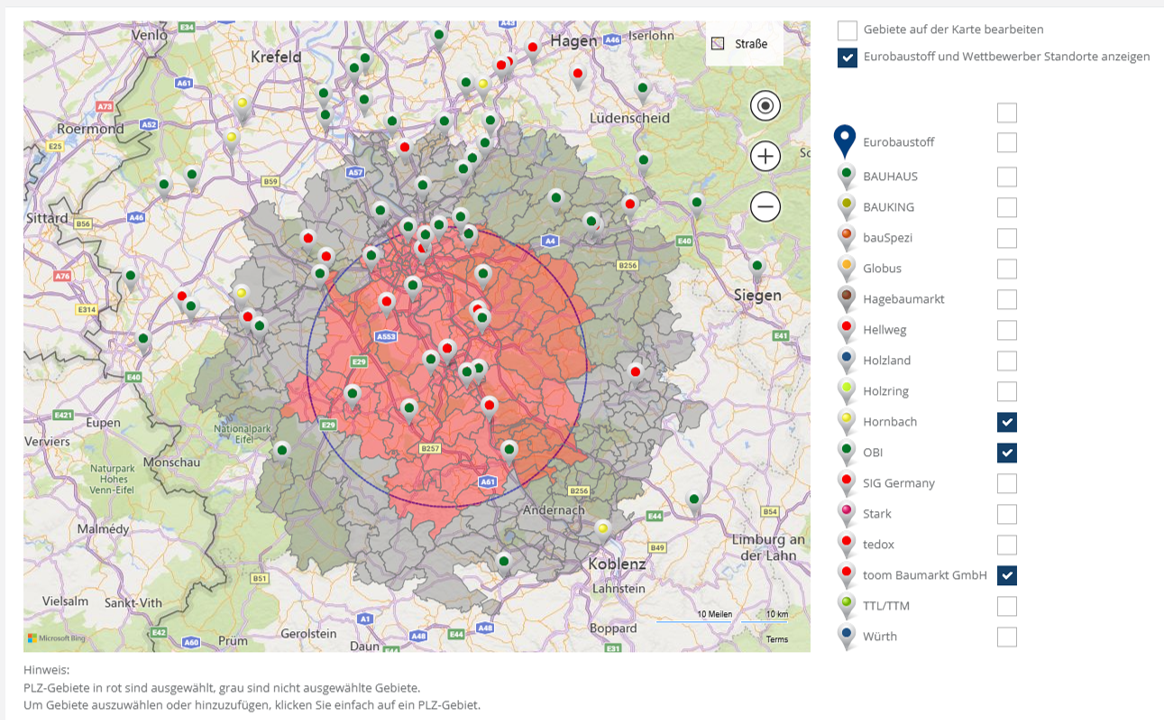The width and height of the screenshot is (1164, 720).
Task: Click the Holzring legend pin icon
Action: pyautogui.click(x=846, y=391)
